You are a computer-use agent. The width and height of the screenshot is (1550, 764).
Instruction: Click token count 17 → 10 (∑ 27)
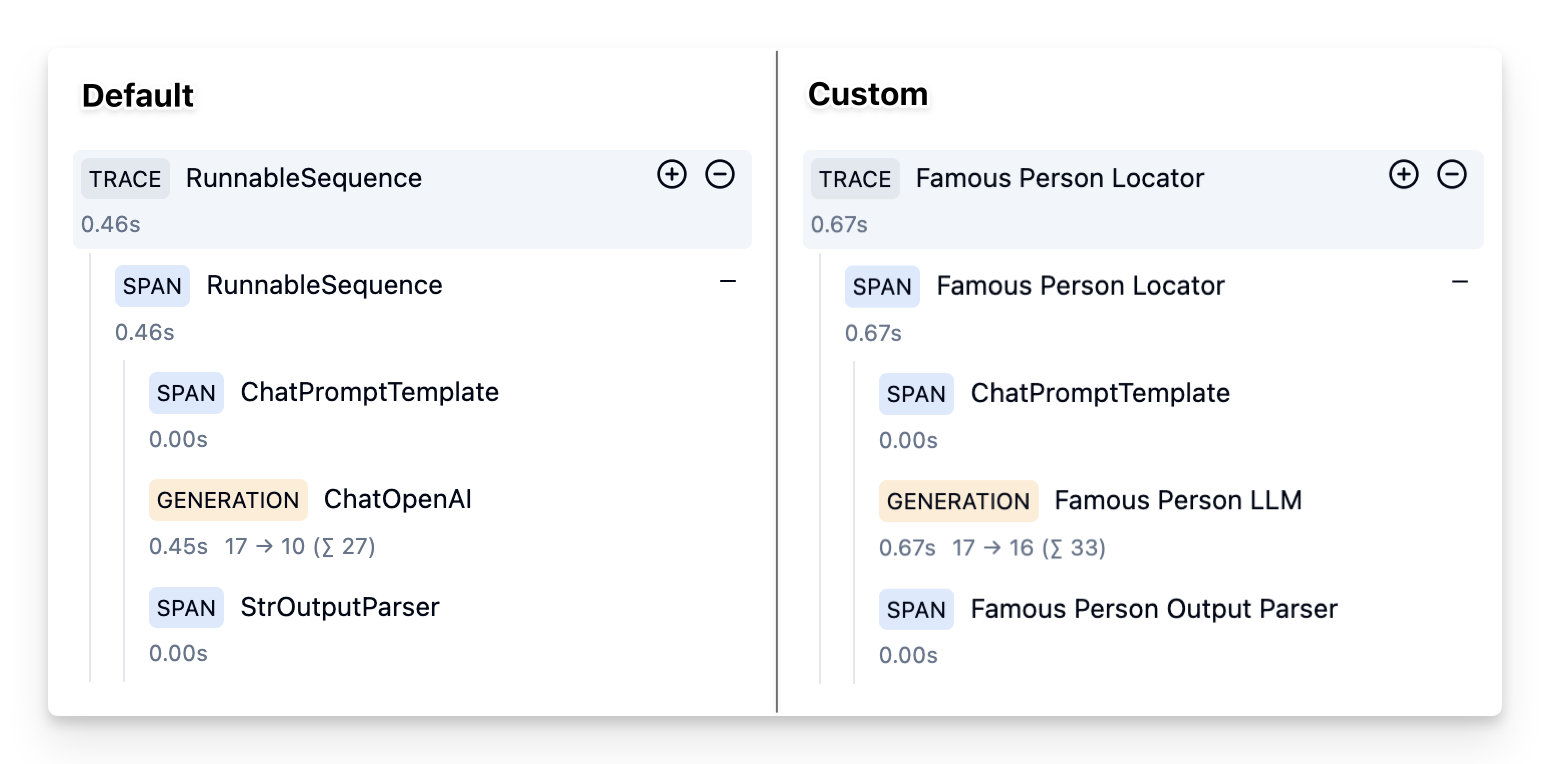pos(300,547)
